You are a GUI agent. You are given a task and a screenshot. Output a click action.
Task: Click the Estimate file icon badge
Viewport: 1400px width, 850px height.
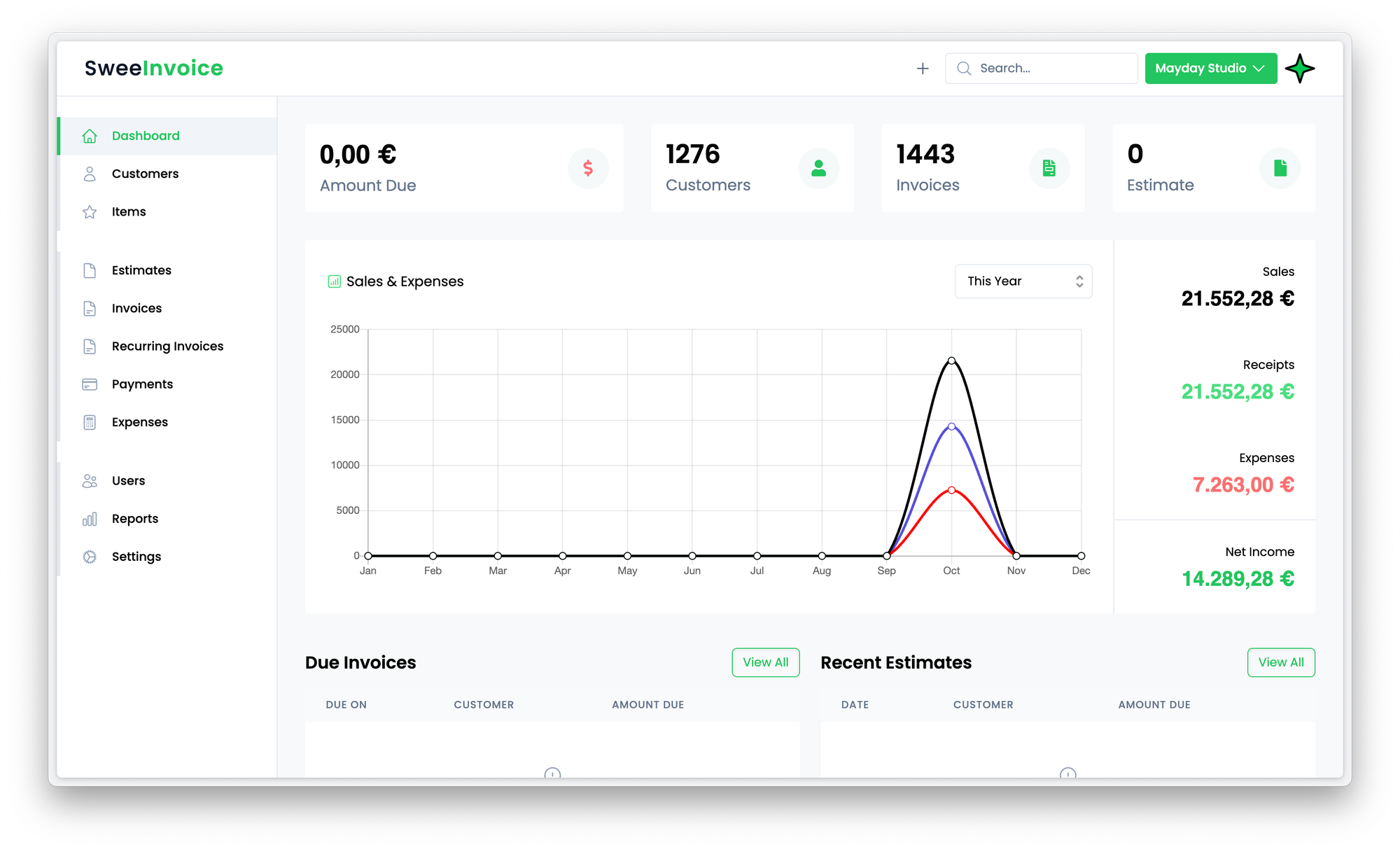1280,168
